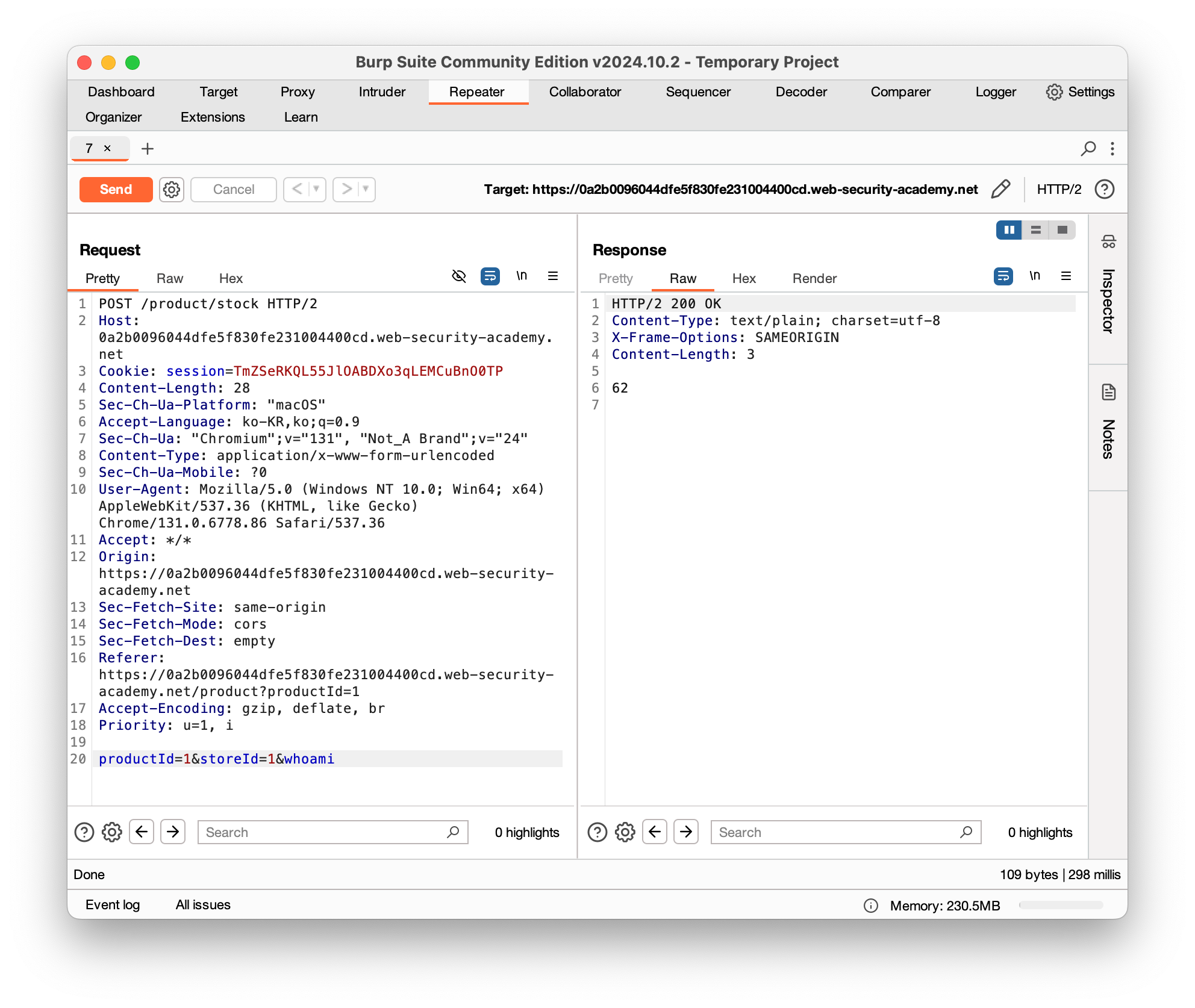Viewport: 1195px width, 1008px height.
Task: Open request search settings gear
Action: (112, 832)
